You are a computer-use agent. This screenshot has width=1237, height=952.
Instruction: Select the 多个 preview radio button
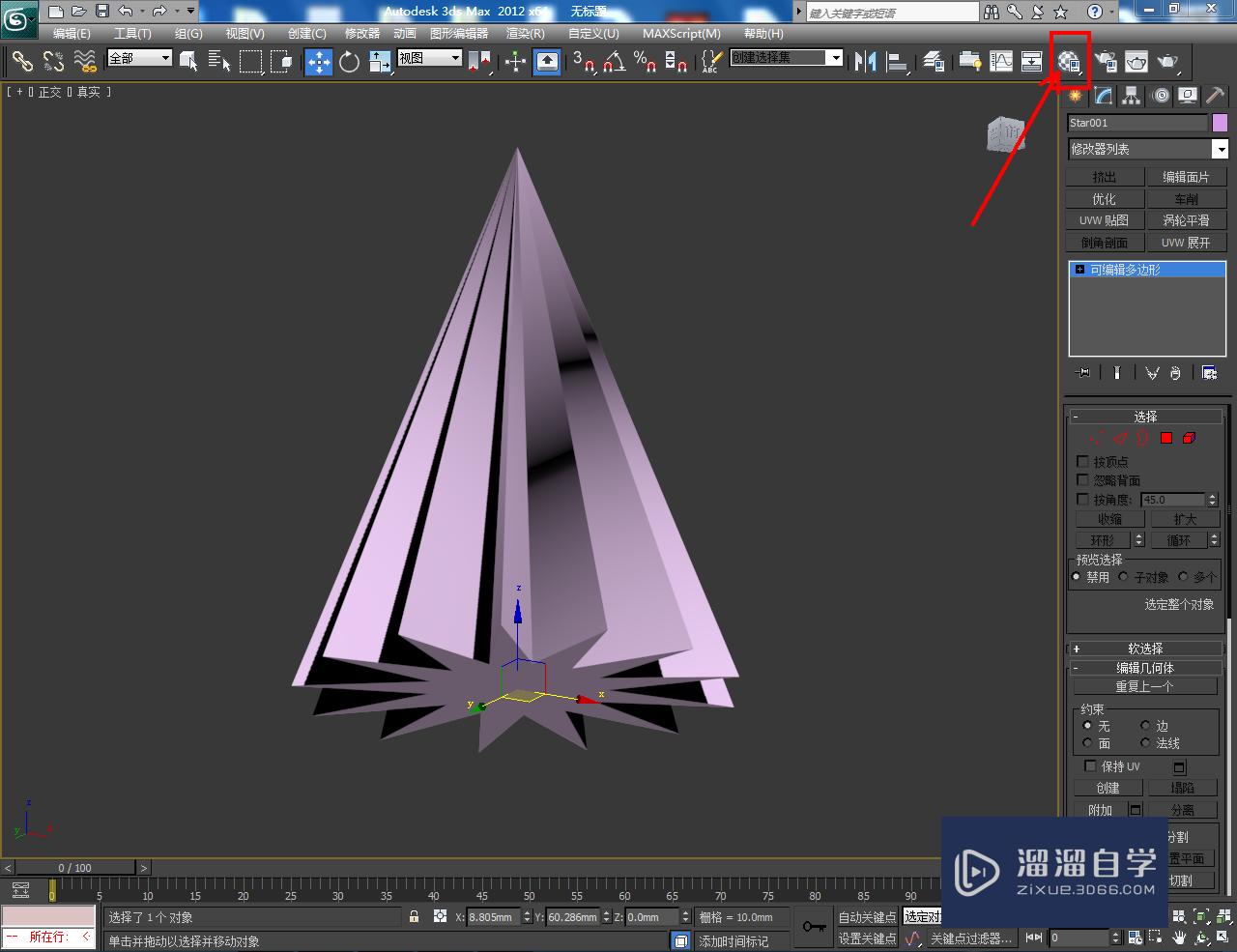click(1183, 577)
